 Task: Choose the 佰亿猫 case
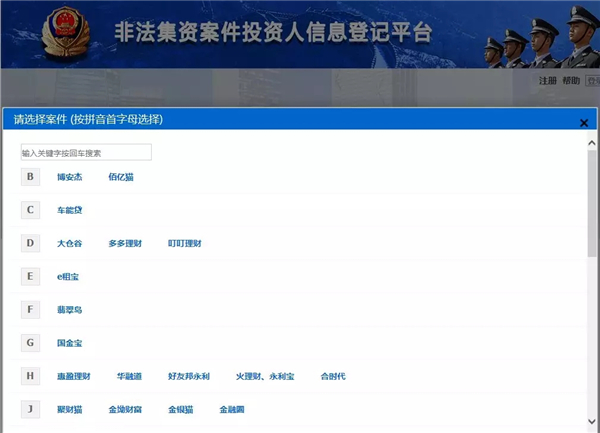click(121, 177)
